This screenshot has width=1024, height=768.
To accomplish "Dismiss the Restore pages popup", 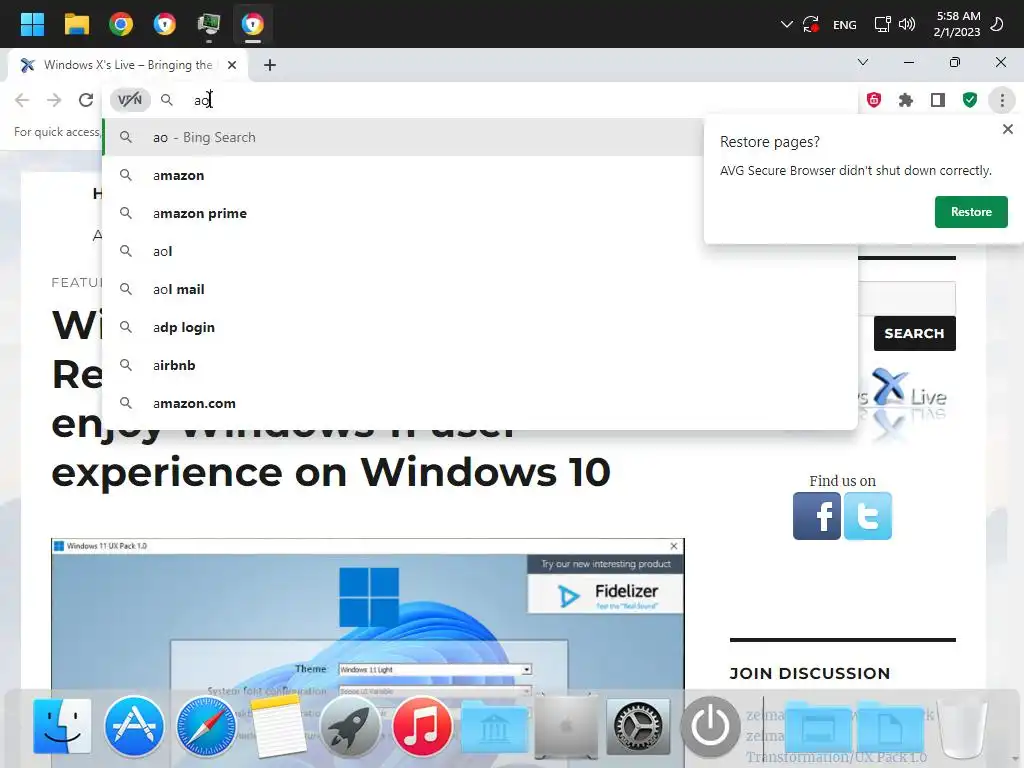I will pyautogui.click(x=1008, y=129).
